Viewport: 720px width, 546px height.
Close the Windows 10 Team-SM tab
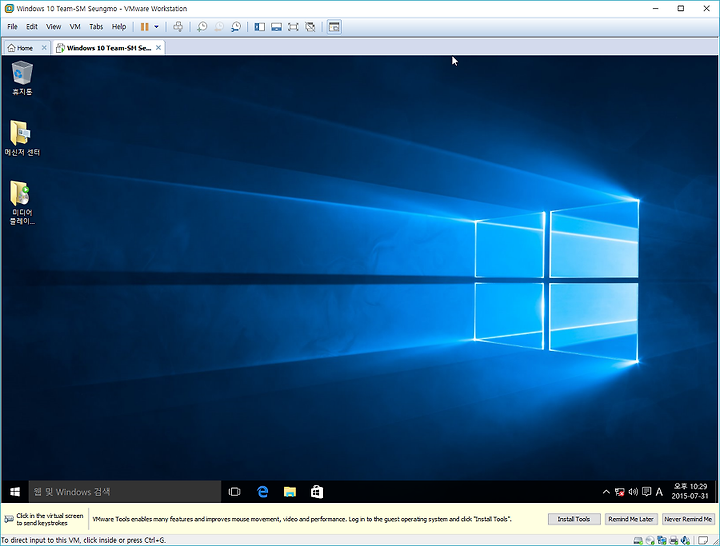[x=158, y=48]
